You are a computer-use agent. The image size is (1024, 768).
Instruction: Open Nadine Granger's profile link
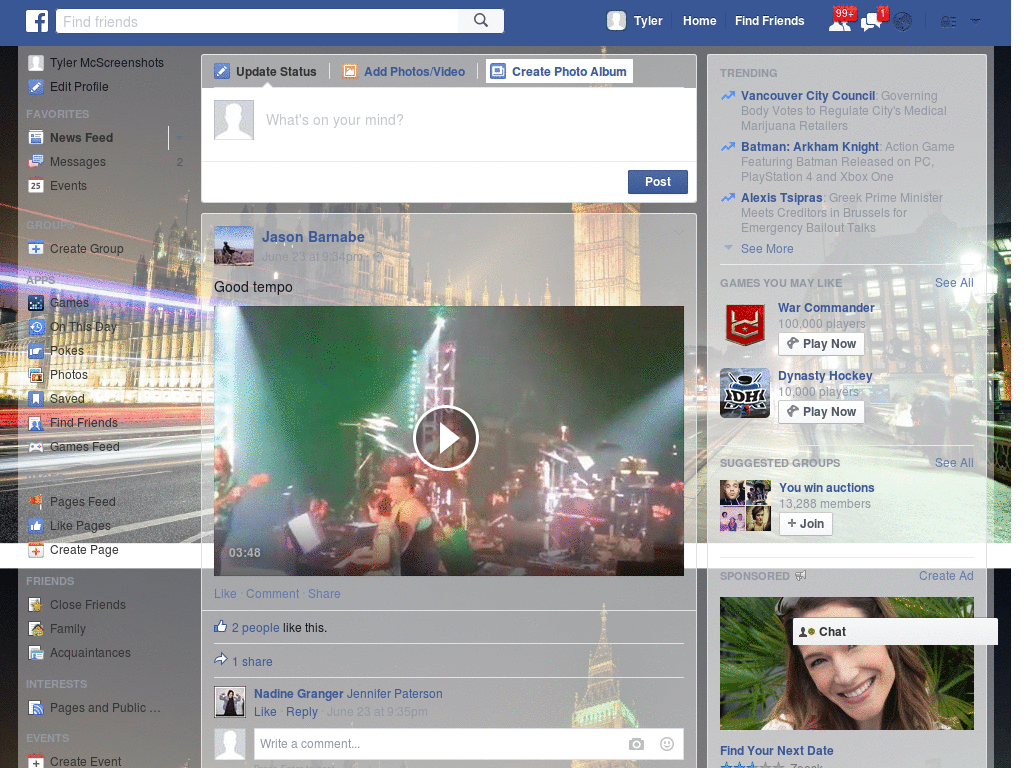click(298, 694)
